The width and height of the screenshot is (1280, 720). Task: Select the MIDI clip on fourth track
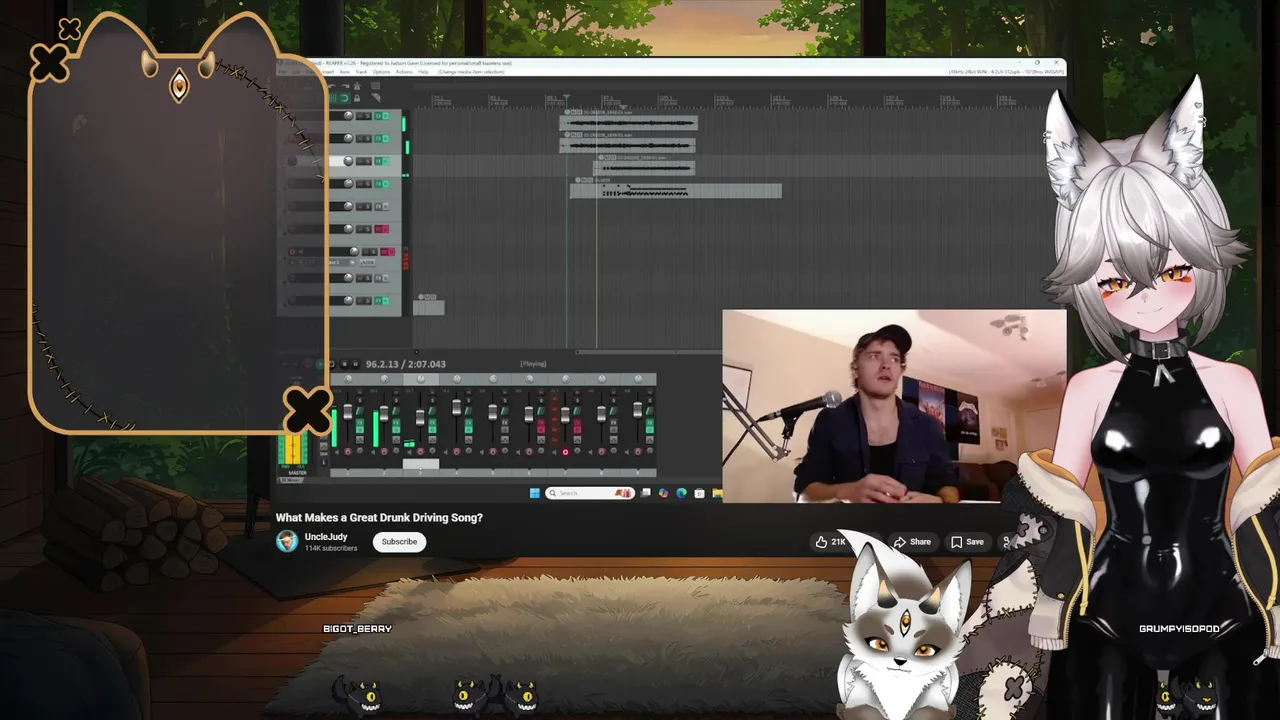click(676, 190)
